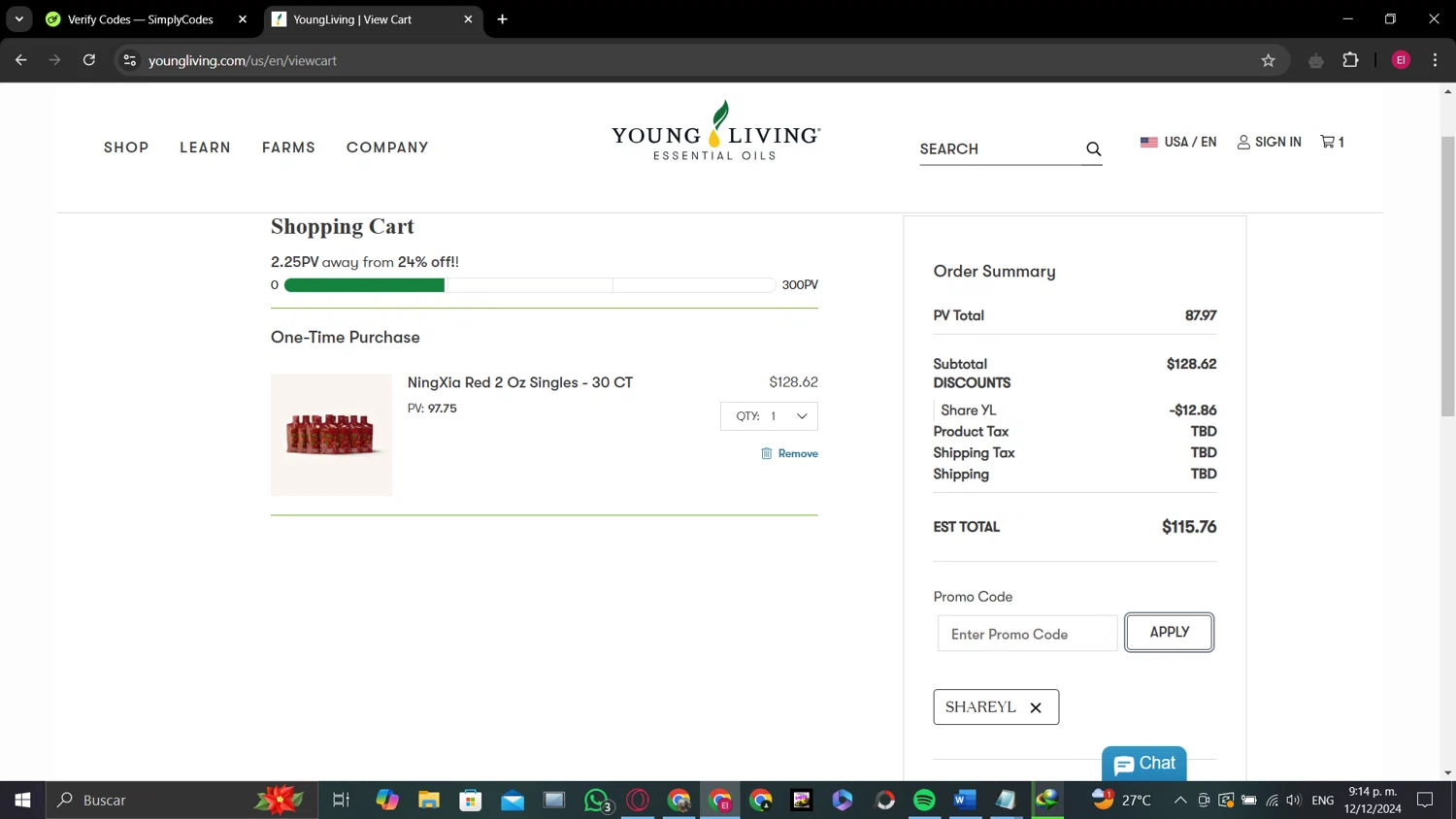Open Chrome three-dot menu
This screenshot has width=1456, height=819.
[x=1435, y=60]
